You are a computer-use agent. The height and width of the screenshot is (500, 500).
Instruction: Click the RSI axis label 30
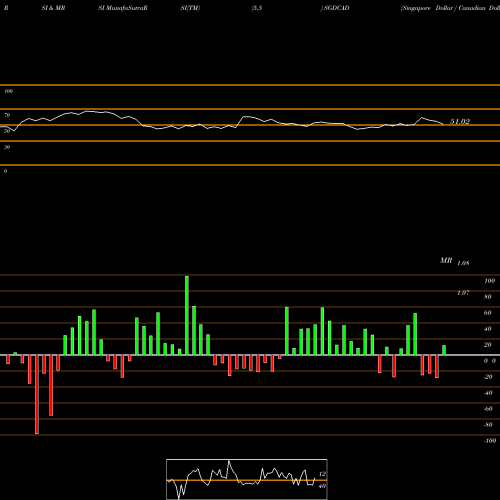point(7,147)
